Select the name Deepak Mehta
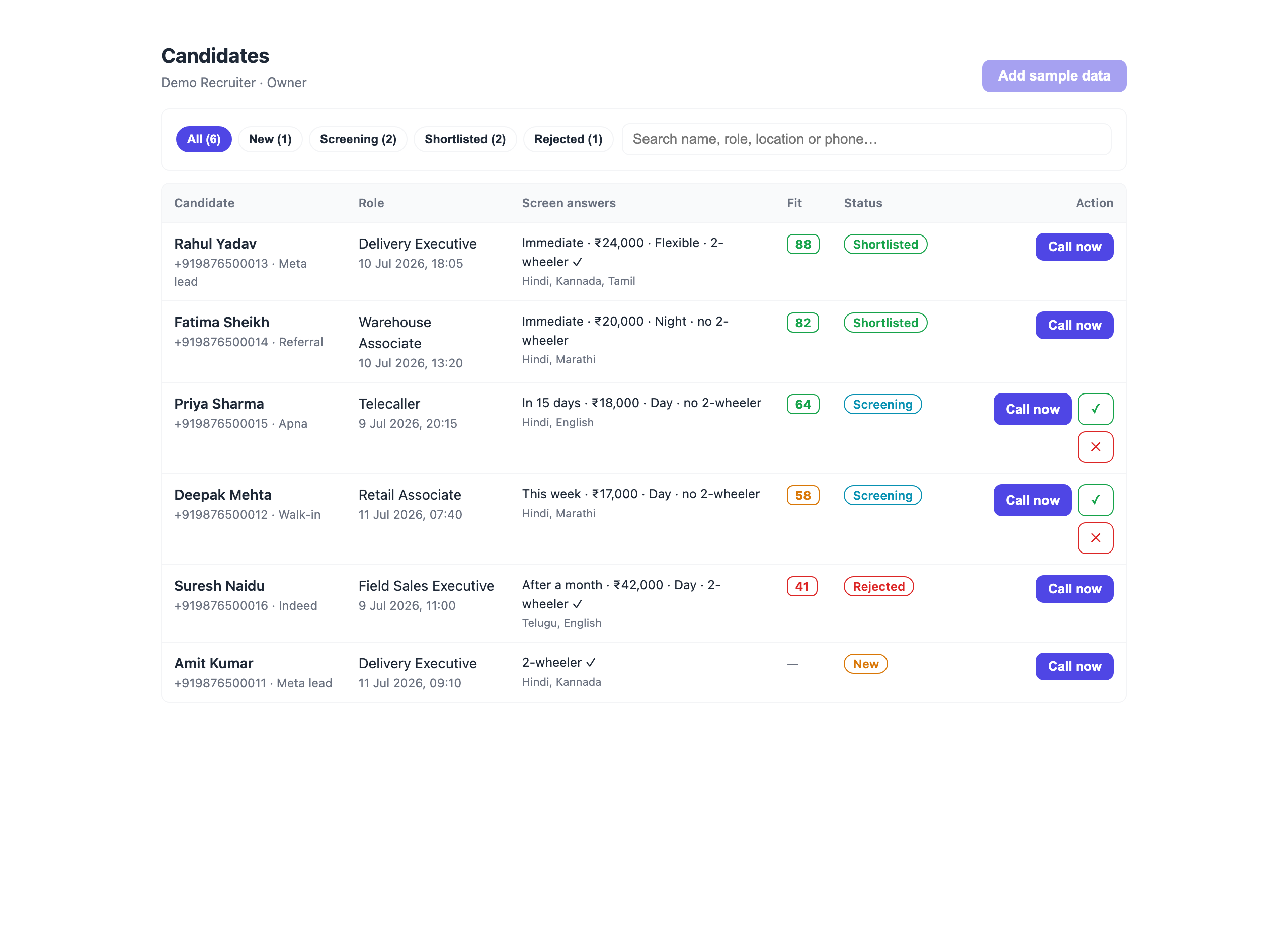The image size is (1288, 946). click(223, 494)
